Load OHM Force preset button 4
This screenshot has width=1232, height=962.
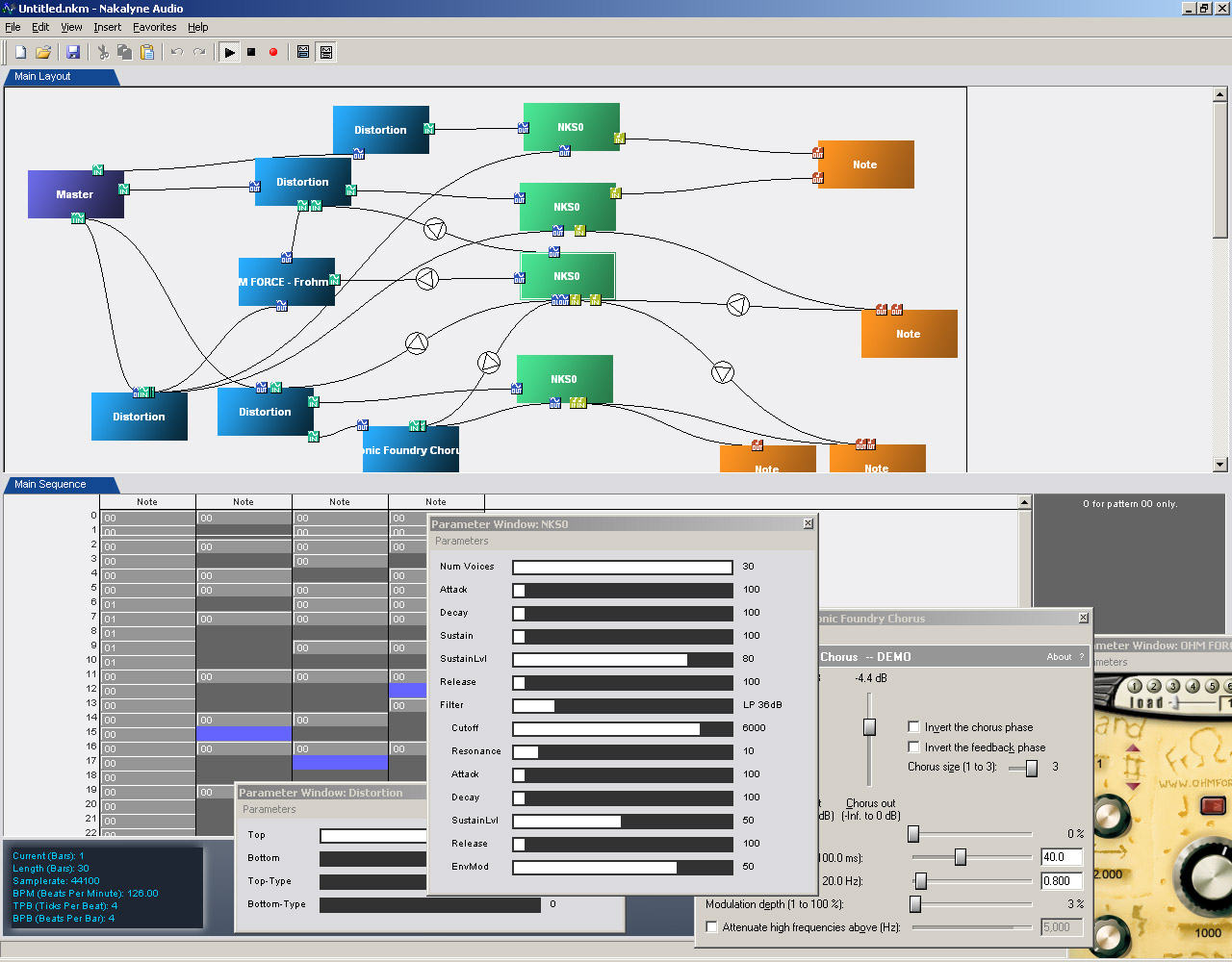click(1193, 686)
